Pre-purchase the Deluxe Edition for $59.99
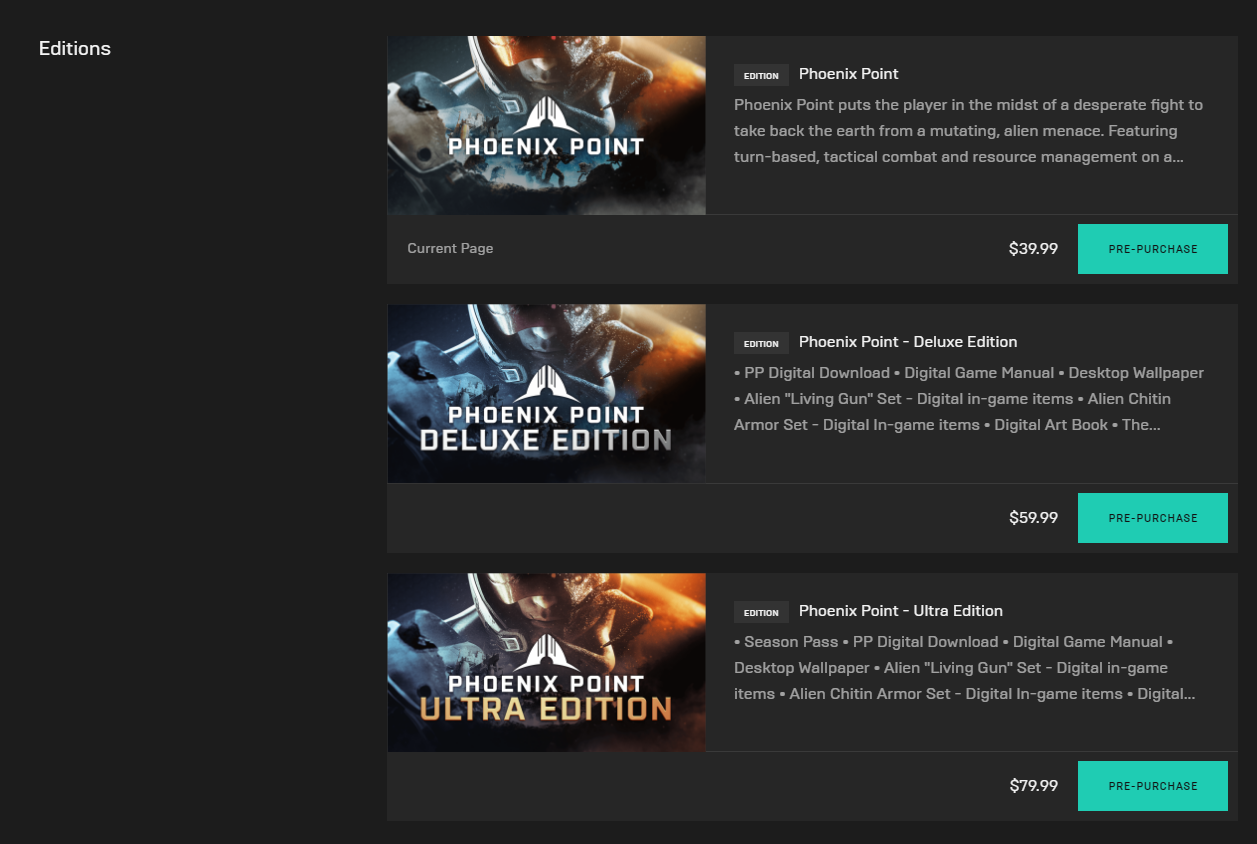1257x844 pixels. [x=1152, y=518]
